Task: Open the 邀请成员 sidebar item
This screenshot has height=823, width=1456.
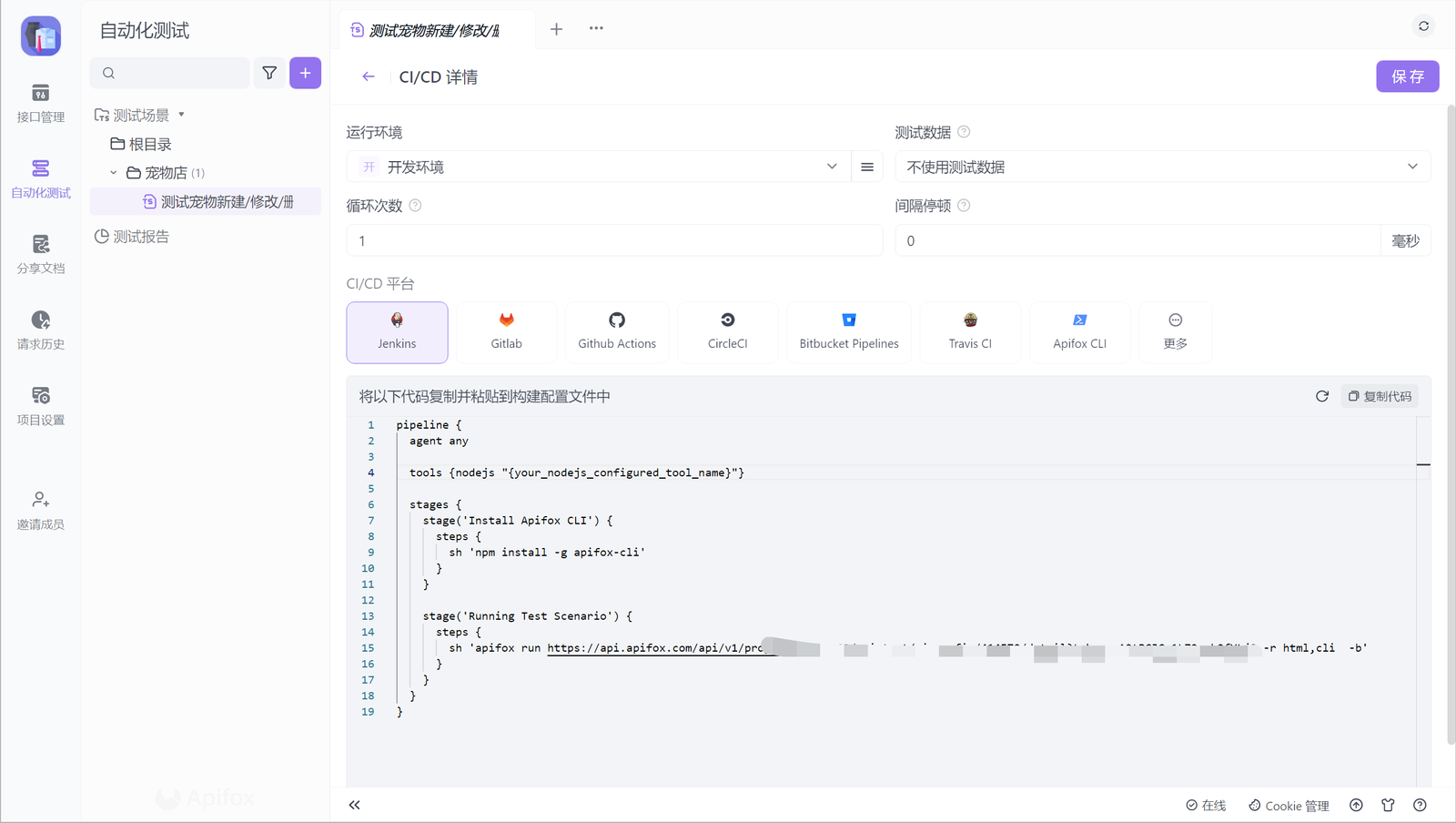Action: coord(40,511)
